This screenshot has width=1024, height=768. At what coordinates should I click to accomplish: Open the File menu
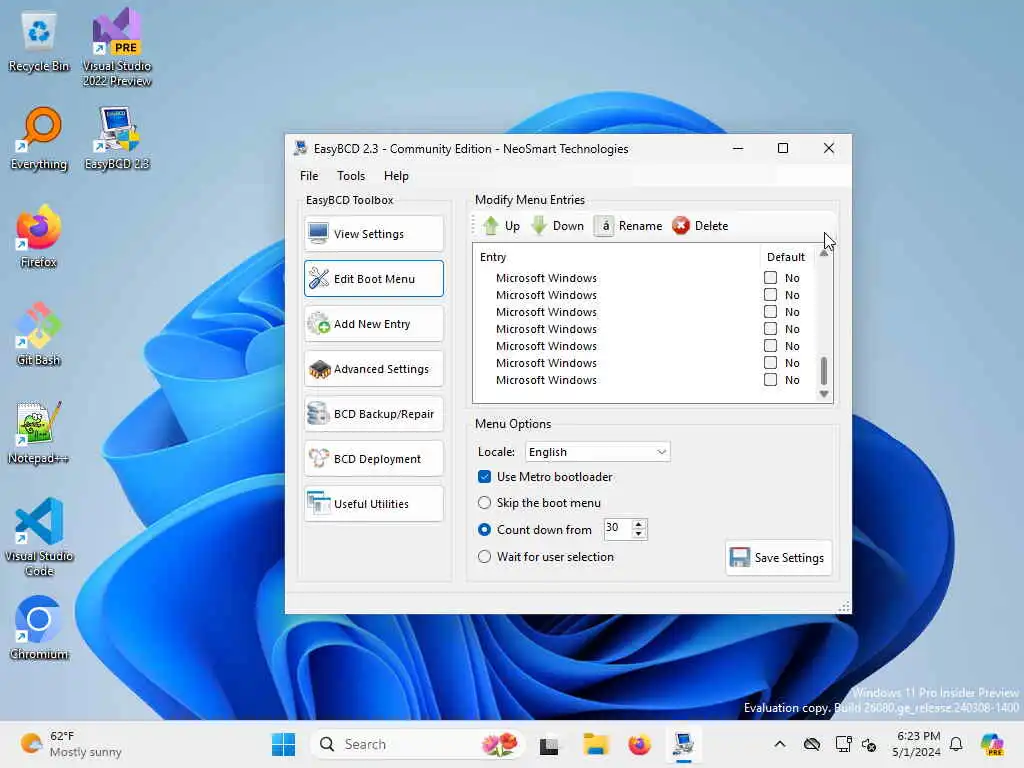pyautogui.click(x=309, y=176)
